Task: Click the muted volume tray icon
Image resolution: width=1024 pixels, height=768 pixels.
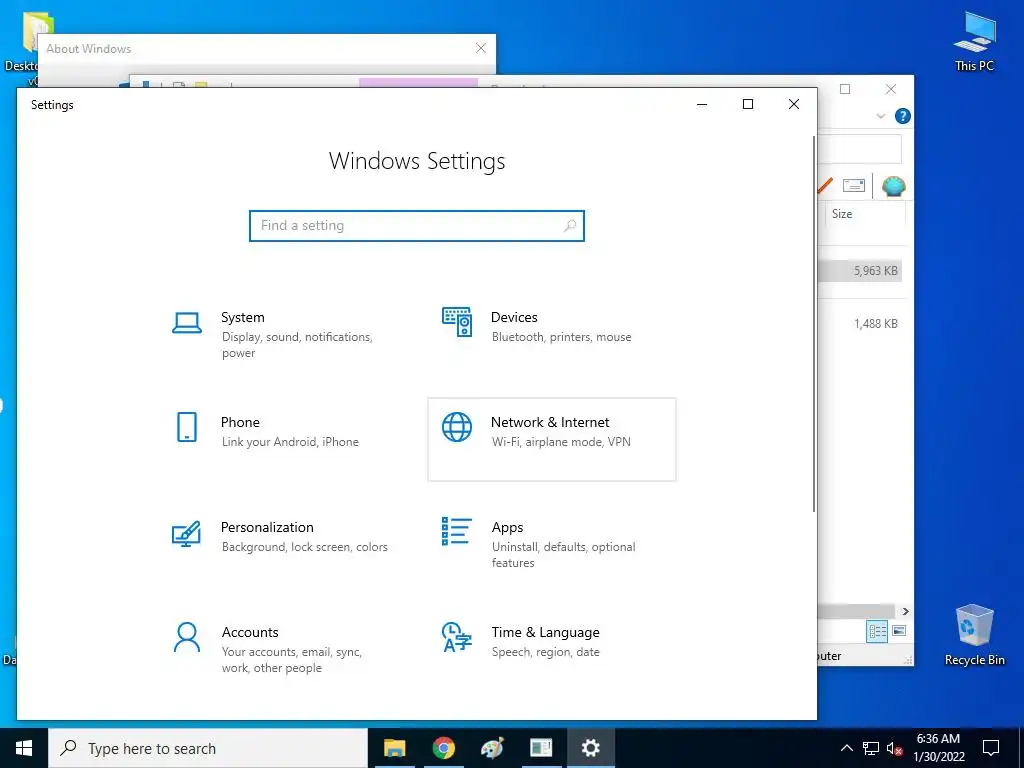Action: [895, 748]
